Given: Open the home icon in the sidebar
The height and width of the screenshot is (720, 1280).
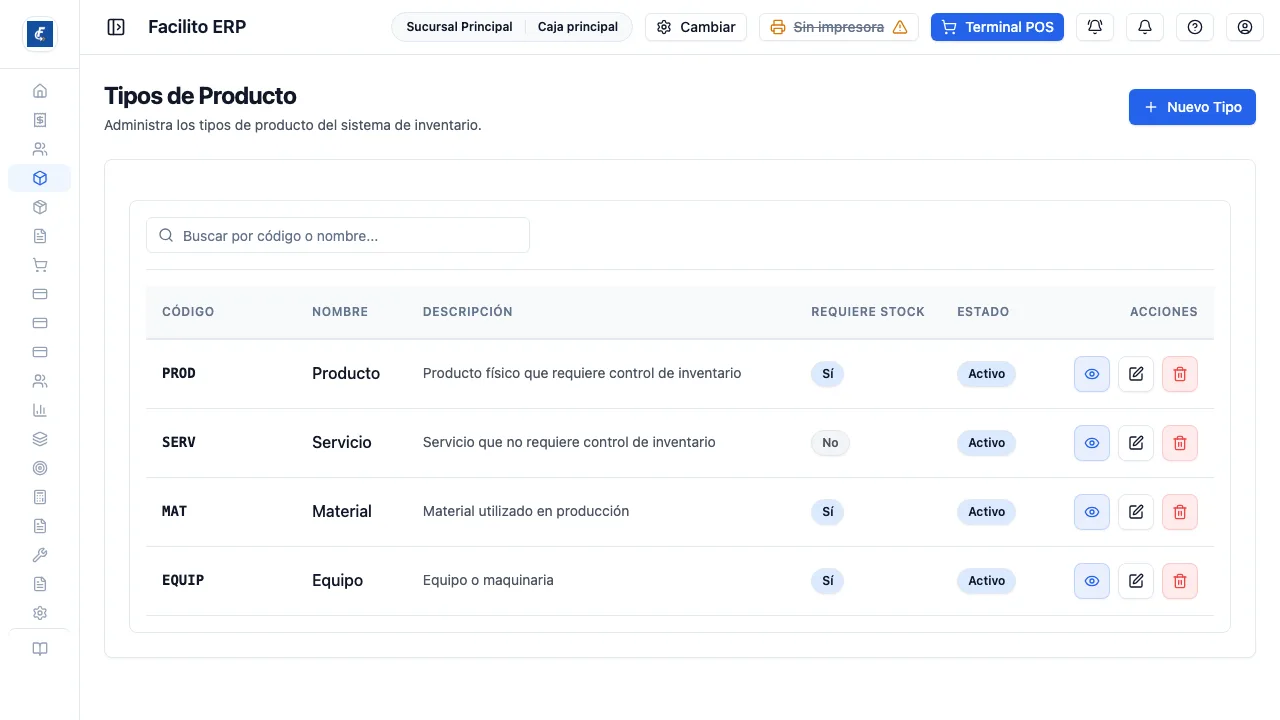Looking at the screenshot, I should pyautogui.click(x=40, y=91).
